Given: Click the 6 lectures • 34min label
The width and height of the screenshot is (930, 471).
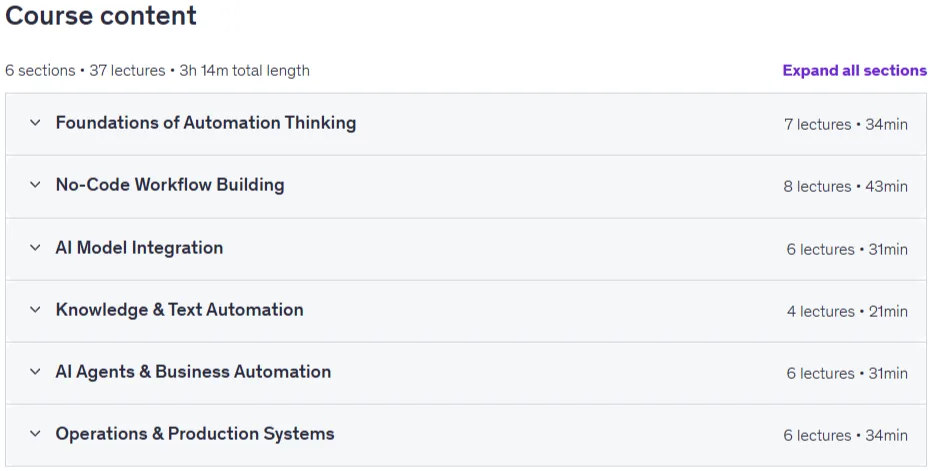Looking at the screenshot, I should click(x=846, y=435).
